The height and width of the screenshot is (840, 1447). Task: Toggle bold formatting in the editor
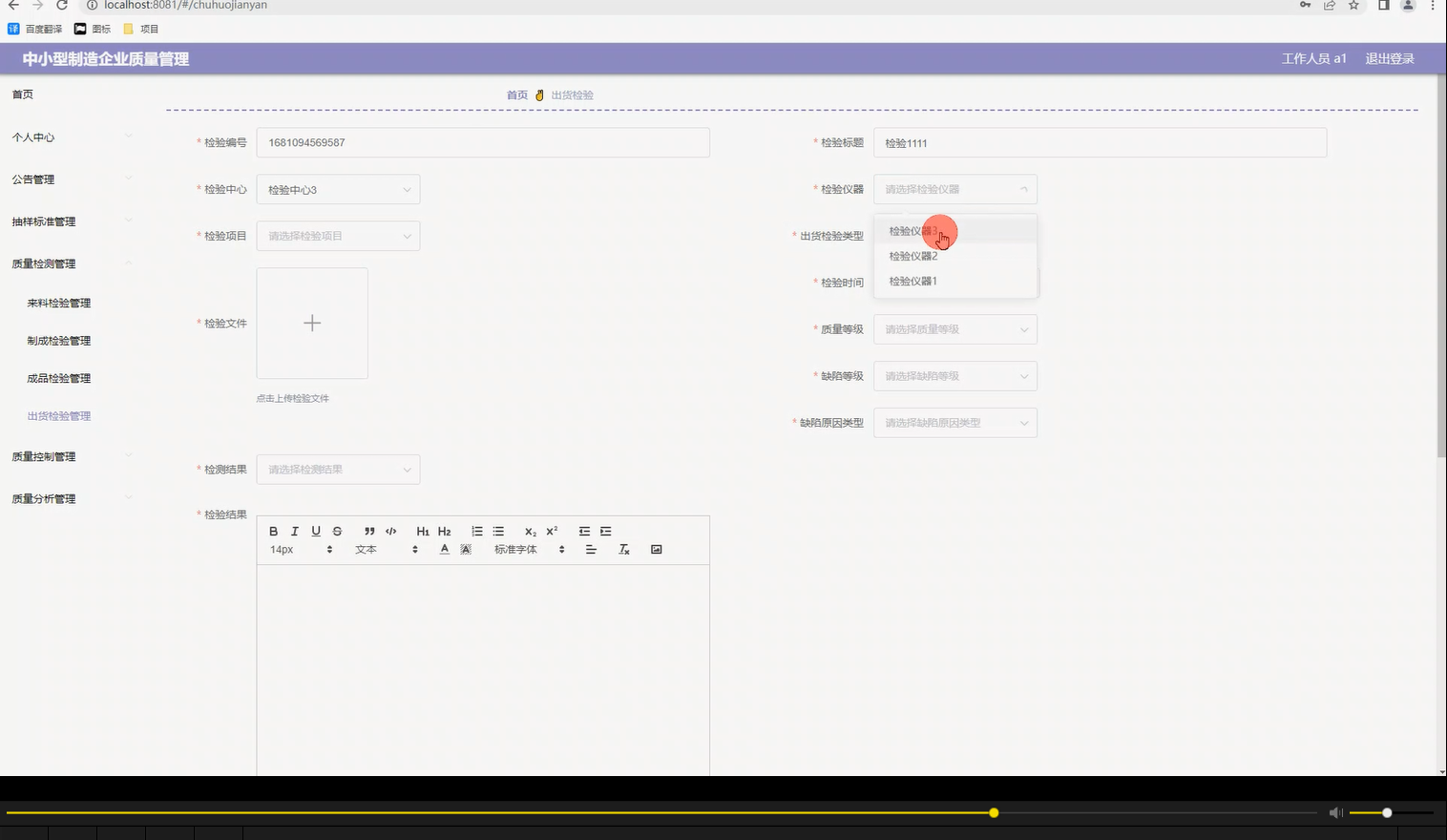(273, 531)
